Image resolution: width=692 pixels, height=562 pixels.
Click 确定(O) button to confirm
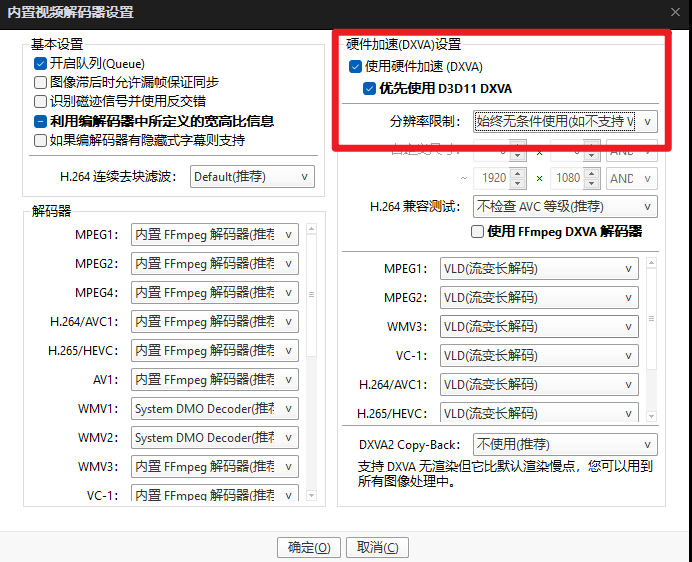coord(309,547)
